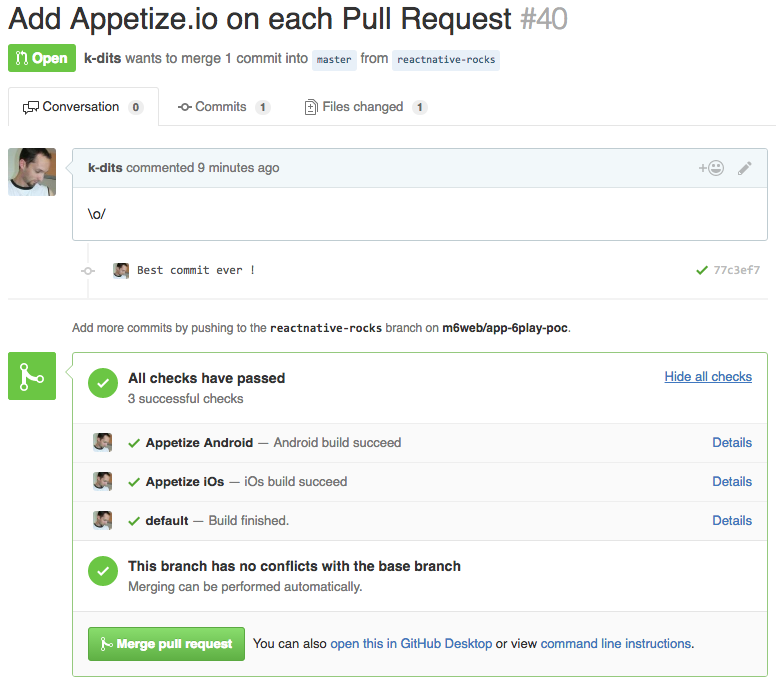Click 'Build finished.' status text

pyautogui.click(x=248, y=521)
